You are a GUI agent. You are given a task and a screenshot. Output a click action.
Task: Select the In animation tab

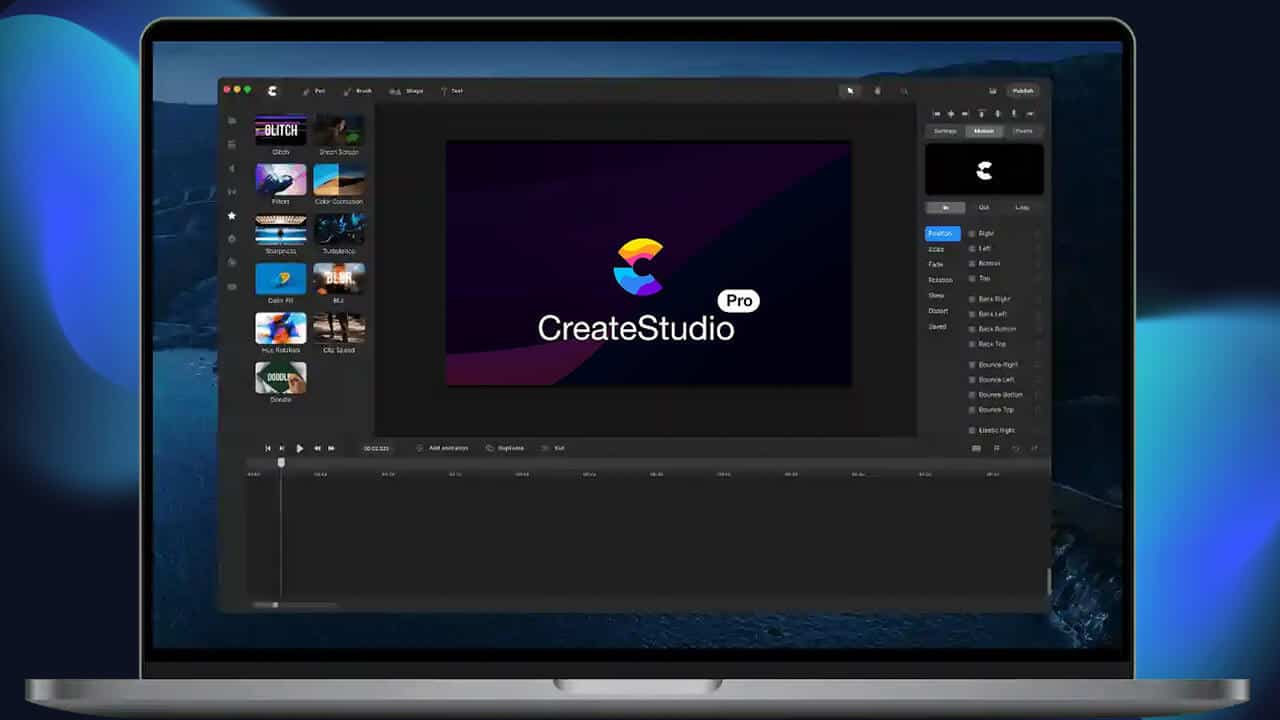pyautogui.click(x=945, y=208)
